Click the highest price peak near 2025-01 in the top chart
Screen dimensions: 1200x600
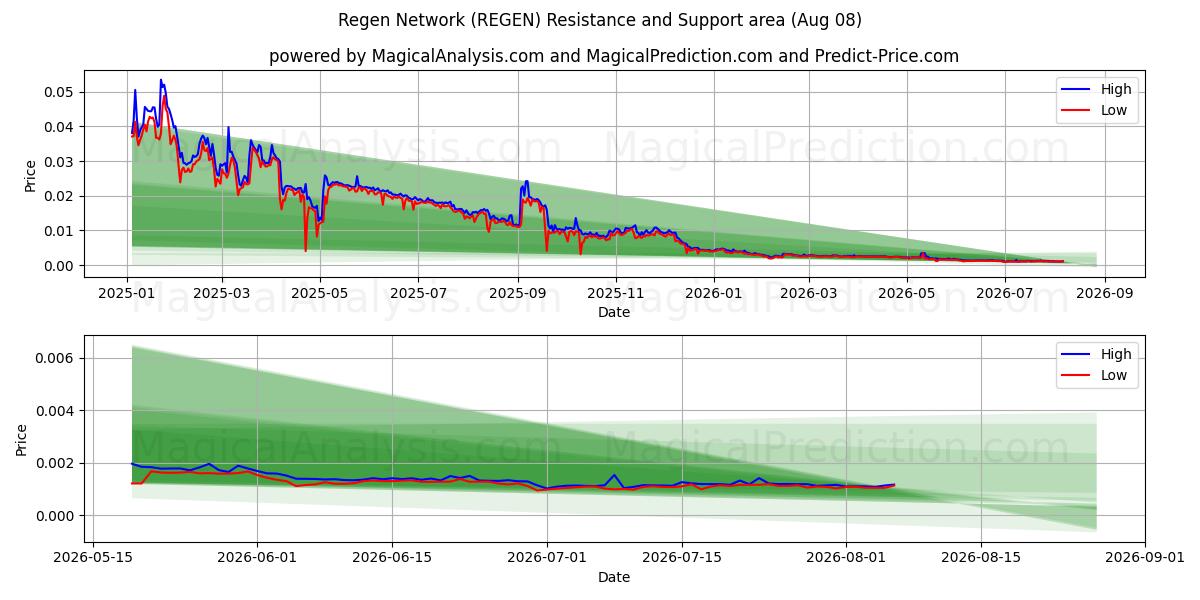[161, 80]
